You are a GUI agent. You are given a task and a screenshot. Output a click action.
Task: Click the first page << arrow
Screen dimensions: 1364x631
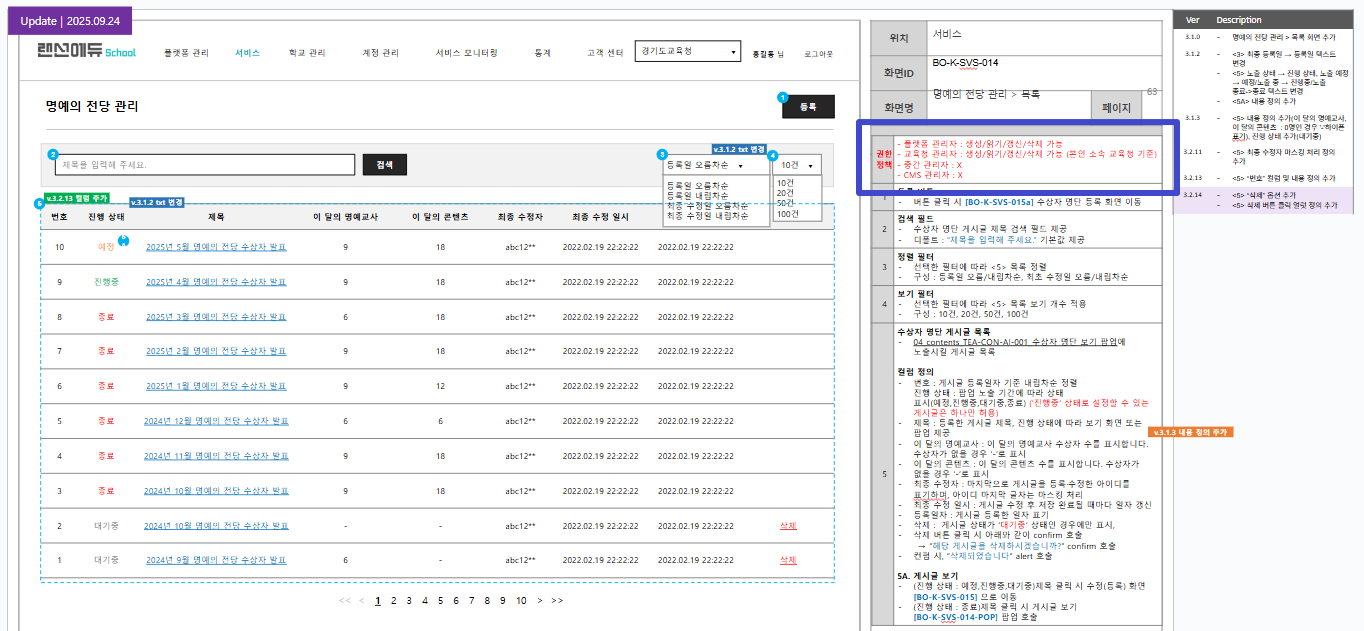click(345, 601)
